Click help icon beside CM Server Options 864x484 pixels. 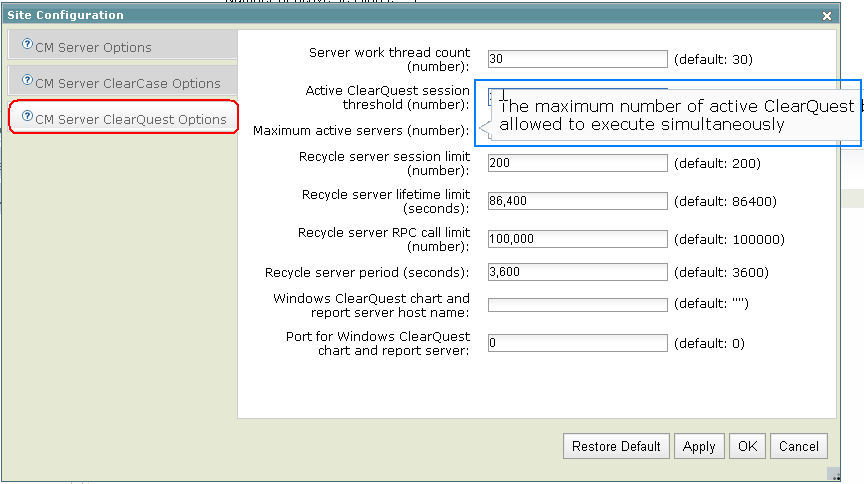click(x=27, y=44)
